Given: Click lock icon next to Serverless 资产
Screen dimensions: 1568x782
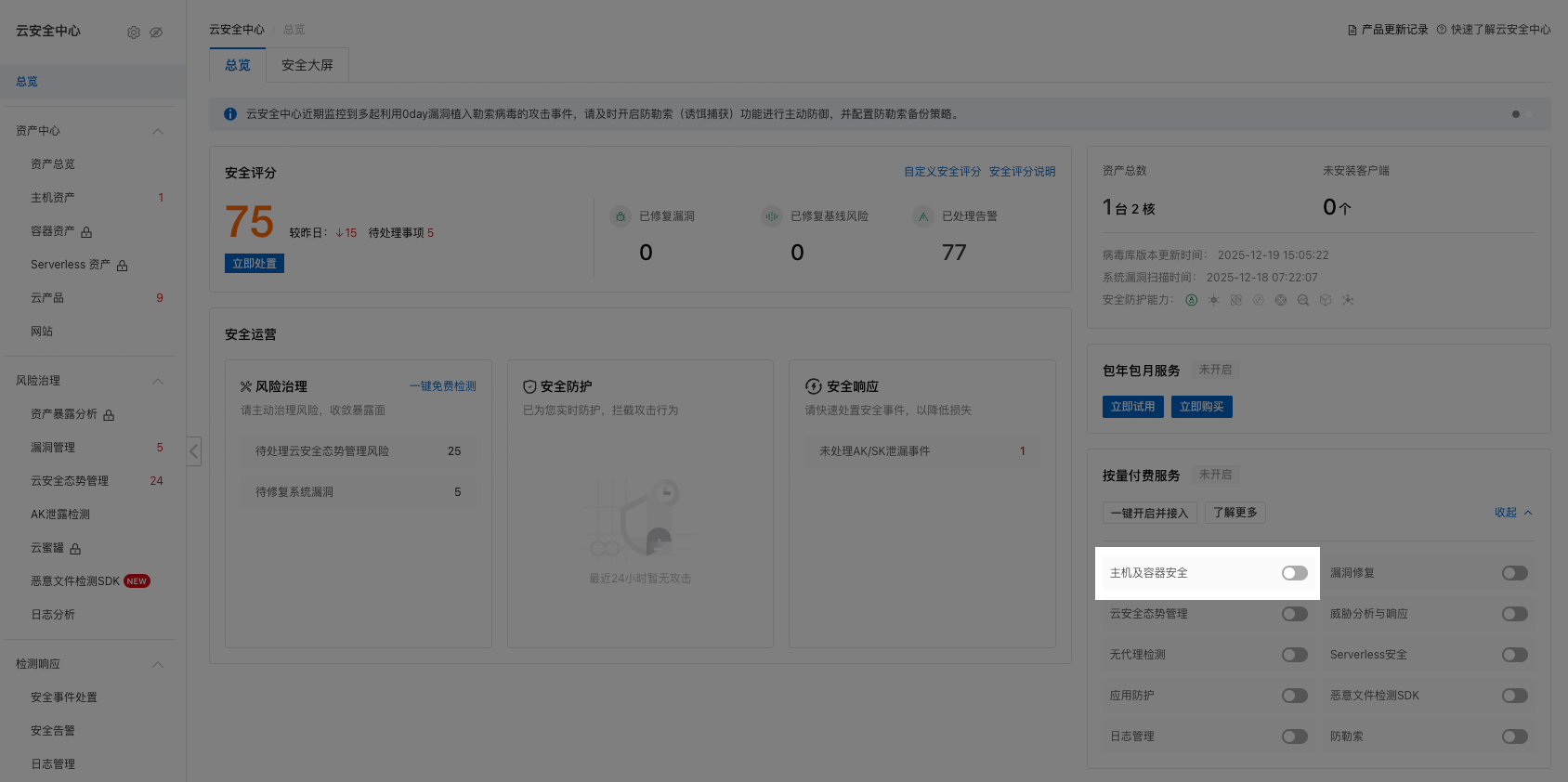Looking at the screenshot, I should click(123, 266).
